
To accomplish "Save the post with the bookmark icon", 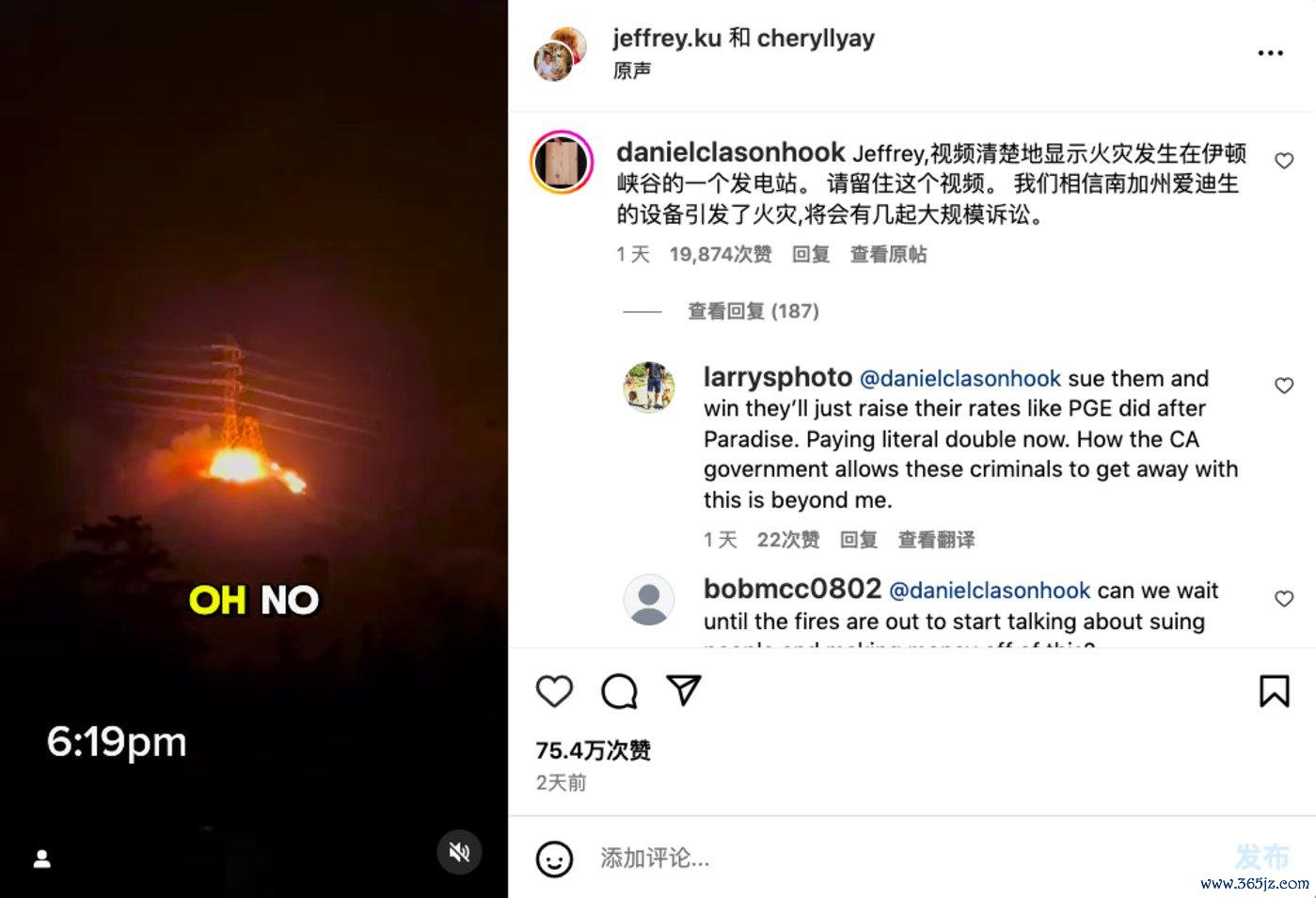I will click(x=1274, y=691).
